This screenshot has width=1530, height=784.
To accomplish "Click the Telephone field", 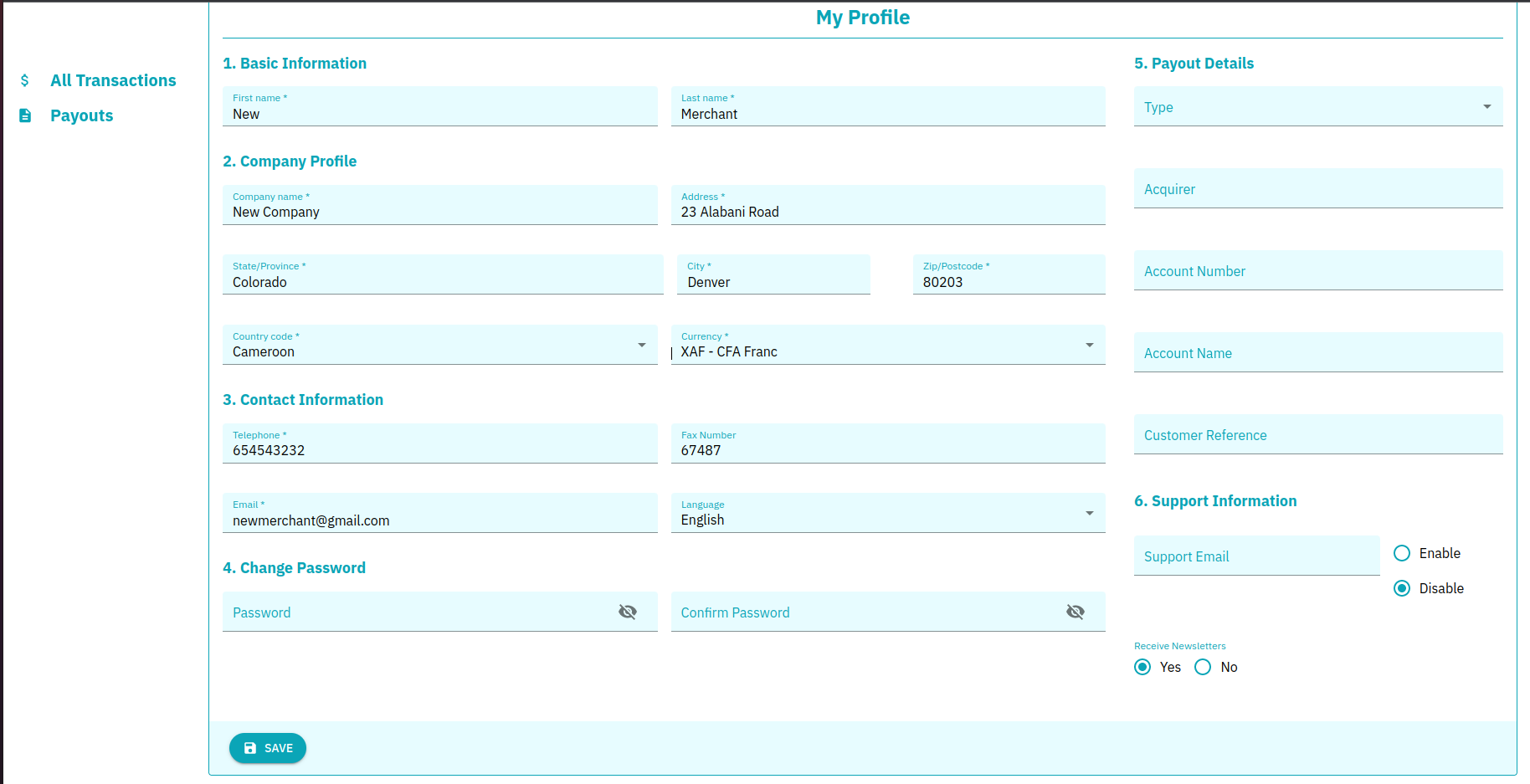I will [x=439, y=443].
